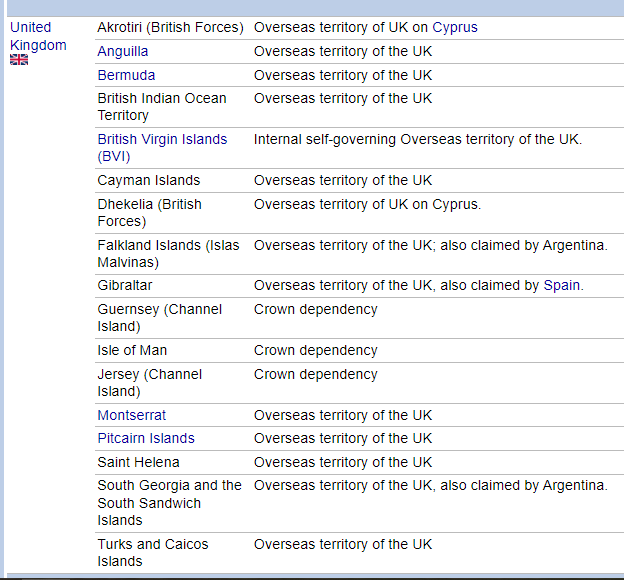The width and height of the screenshot is (624, 580).
Task: Click the Dhekelia (British Forces) cell
Action: coord(149,213)
